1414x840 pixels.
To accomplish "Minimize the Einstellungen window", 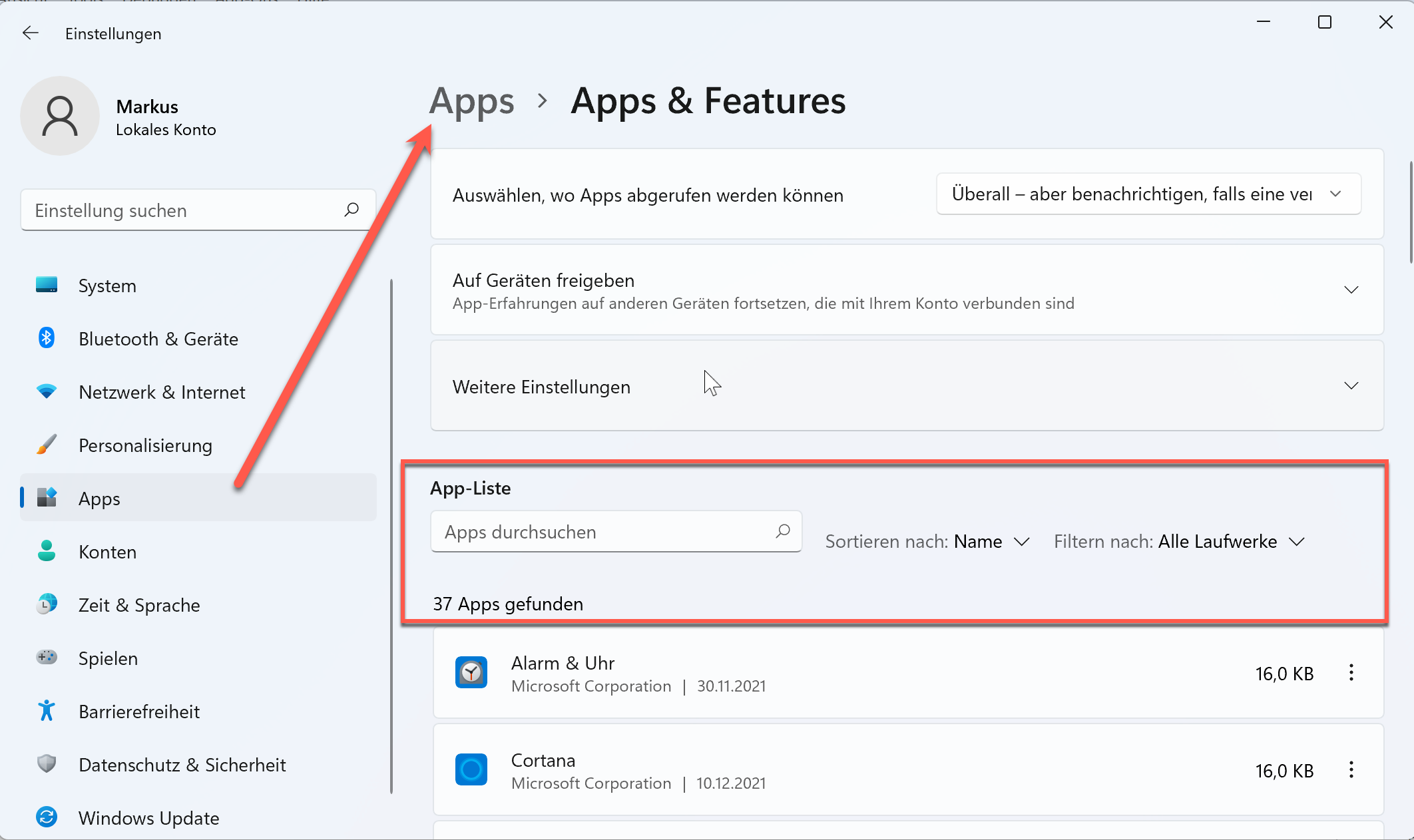I will [x=1264, y=22].
